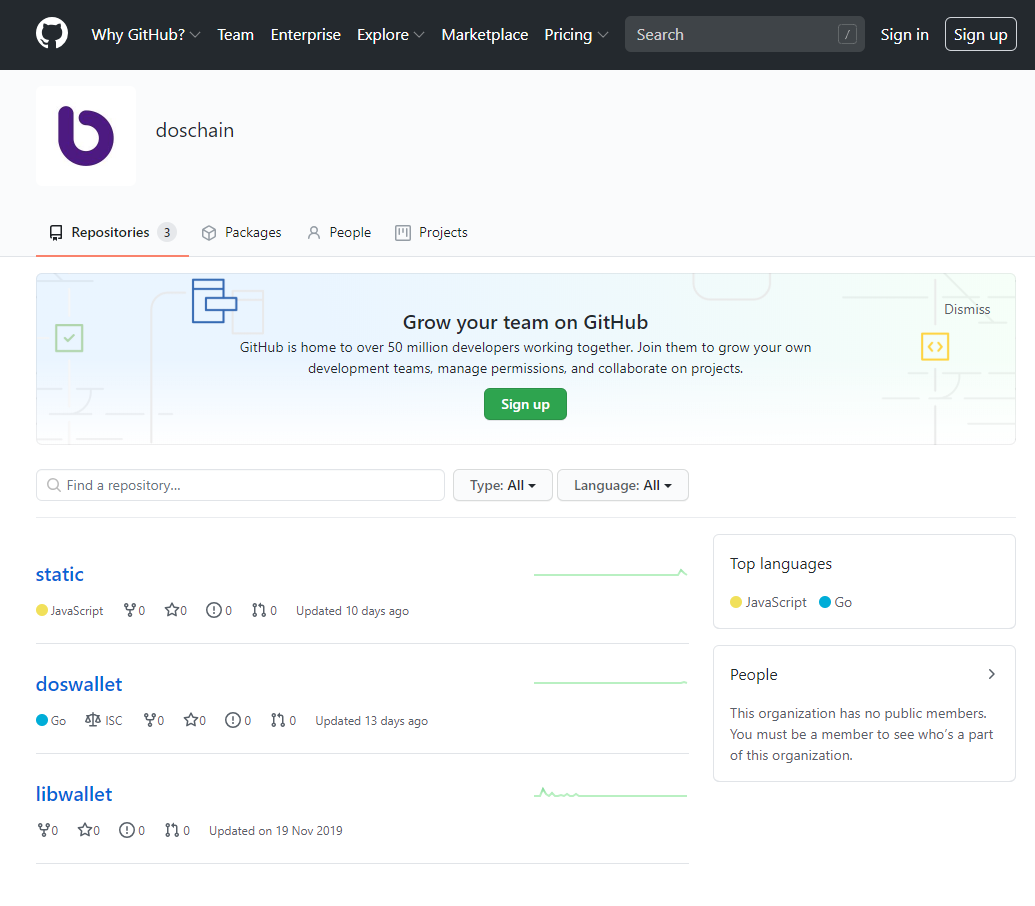This screenshot has width=1035, height=906.
Task: Click the doswallet repository activity graph
Action: click(611, 682)
